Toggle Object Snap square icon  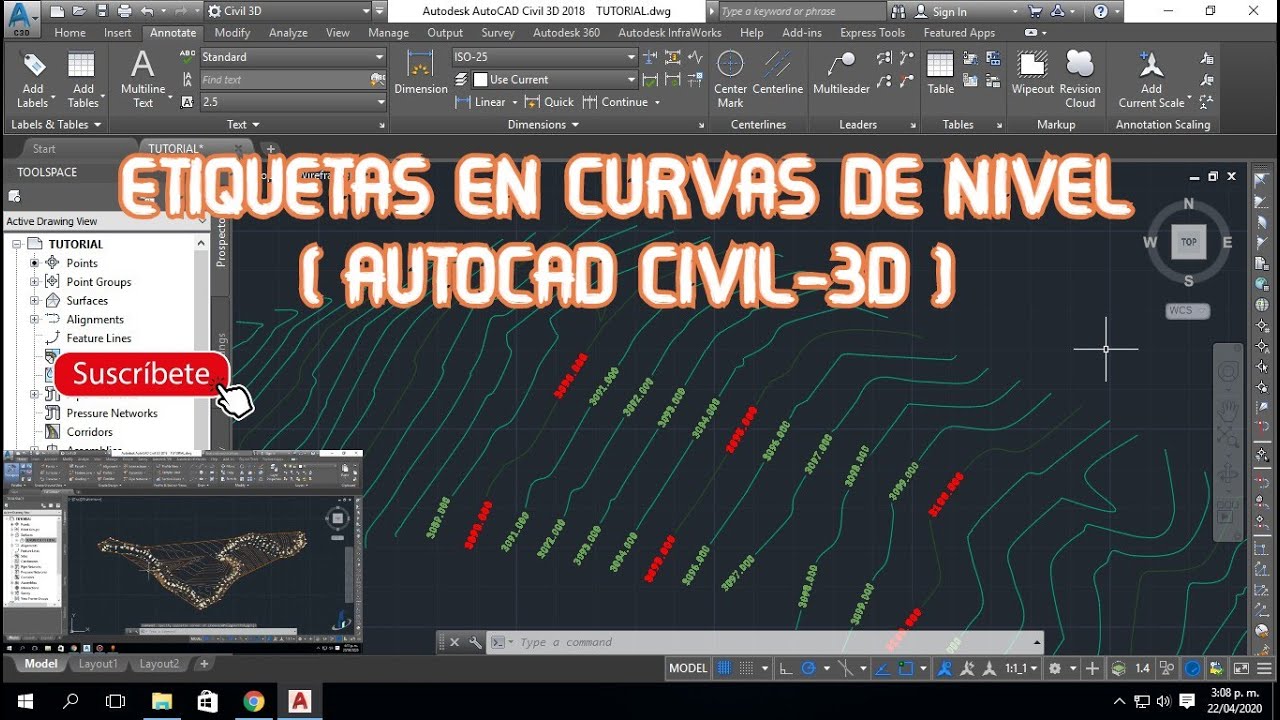906,668
